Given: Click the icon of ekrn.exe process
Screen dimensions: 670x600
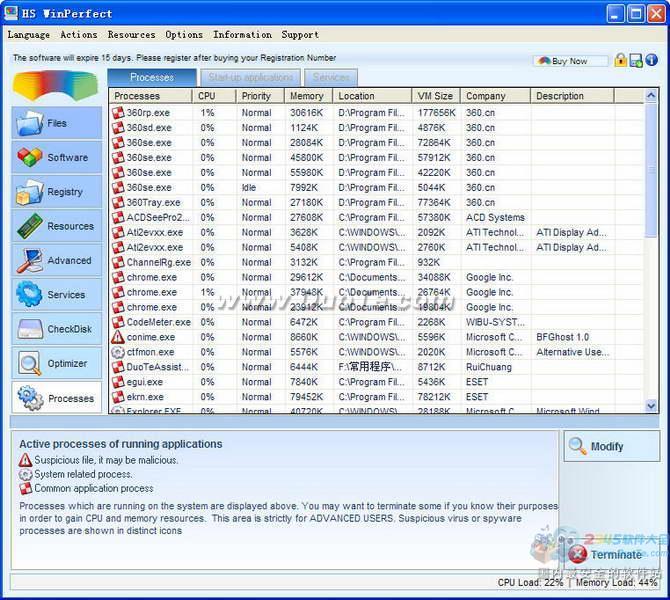Looking at the screenshot, I should tap(118, 397).
